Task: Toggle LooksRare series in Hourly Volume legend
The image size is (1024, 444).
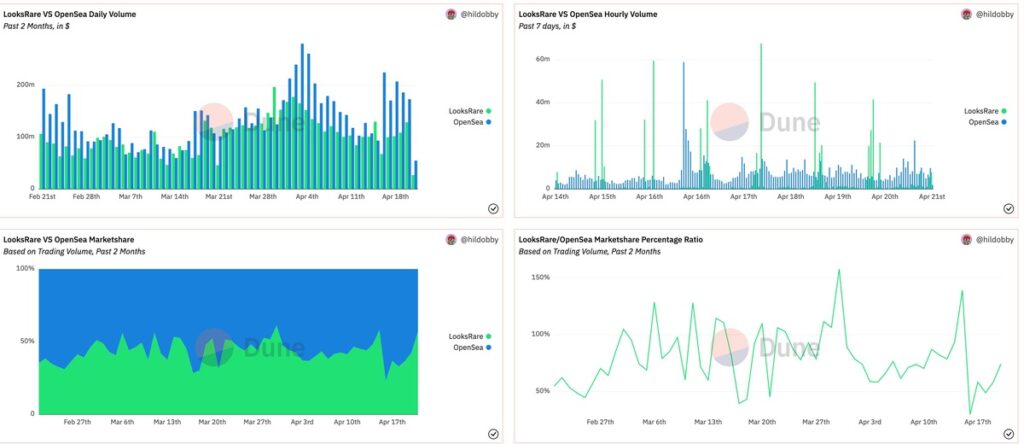Action: click(985, 111)
